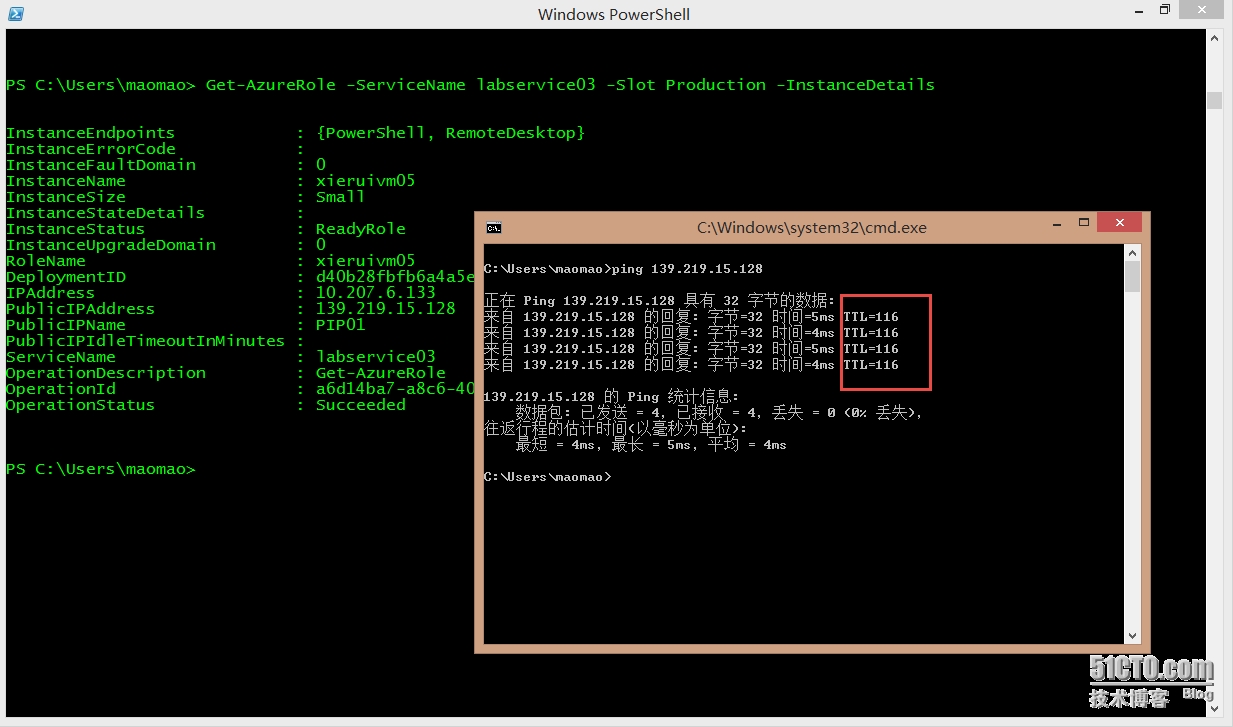Click the PublicIPName label

point(66,325)
